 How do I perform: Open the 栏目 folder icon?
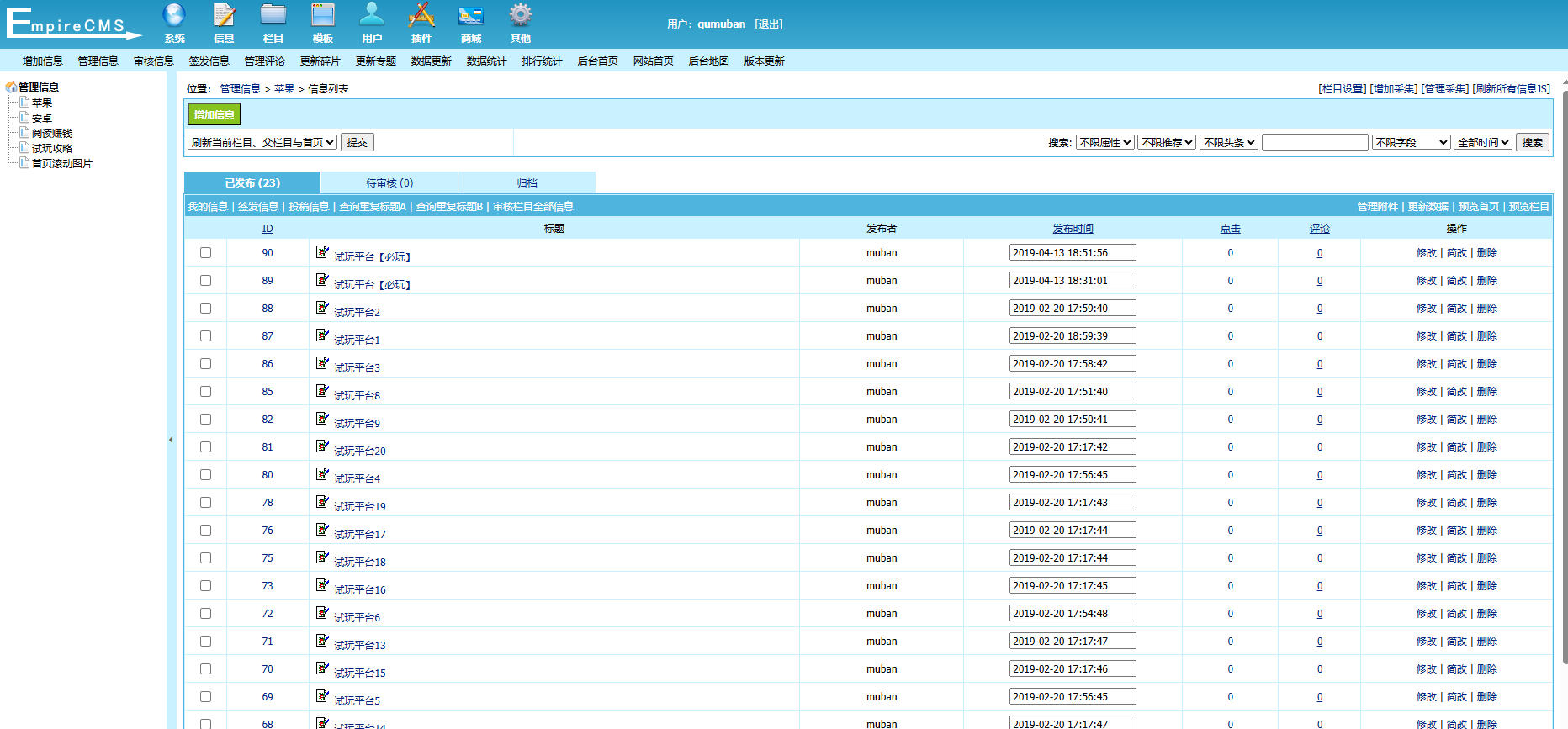pyautogui.click(x=273, y=15)
